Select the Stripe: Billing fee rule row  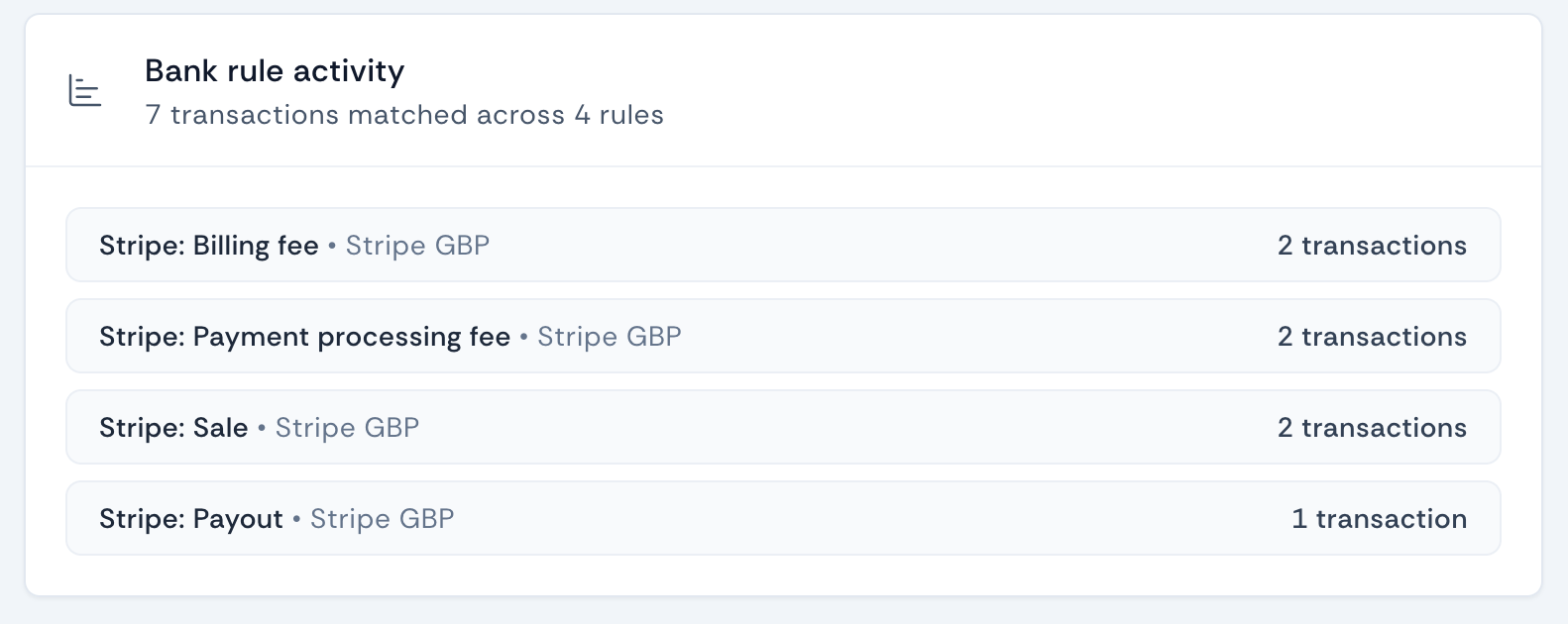(x=783, y=245)
